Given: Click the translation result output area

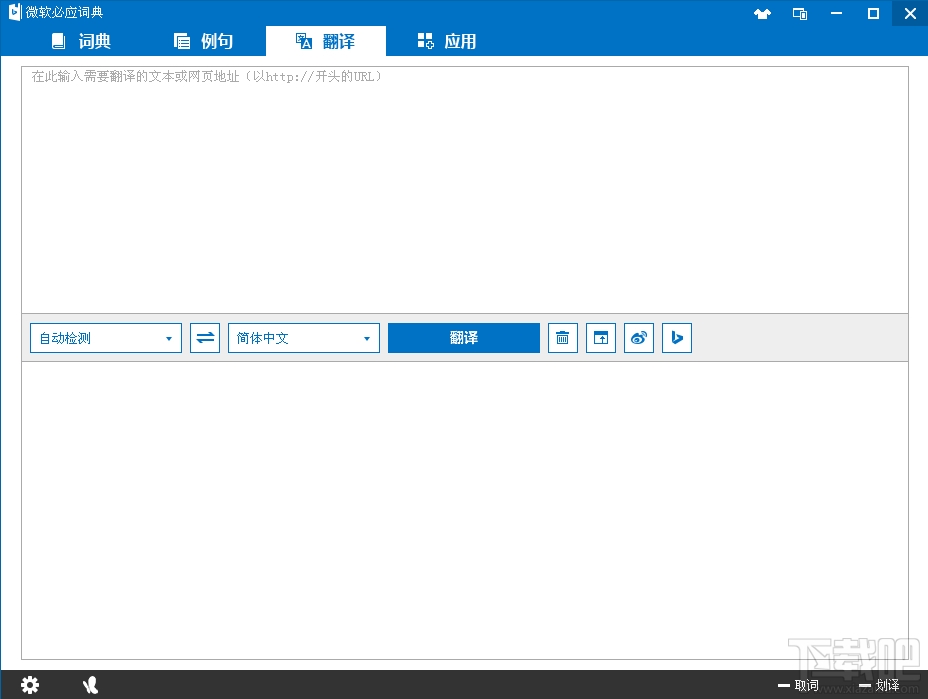Looking at the screenshot, I should click(465, 511).
